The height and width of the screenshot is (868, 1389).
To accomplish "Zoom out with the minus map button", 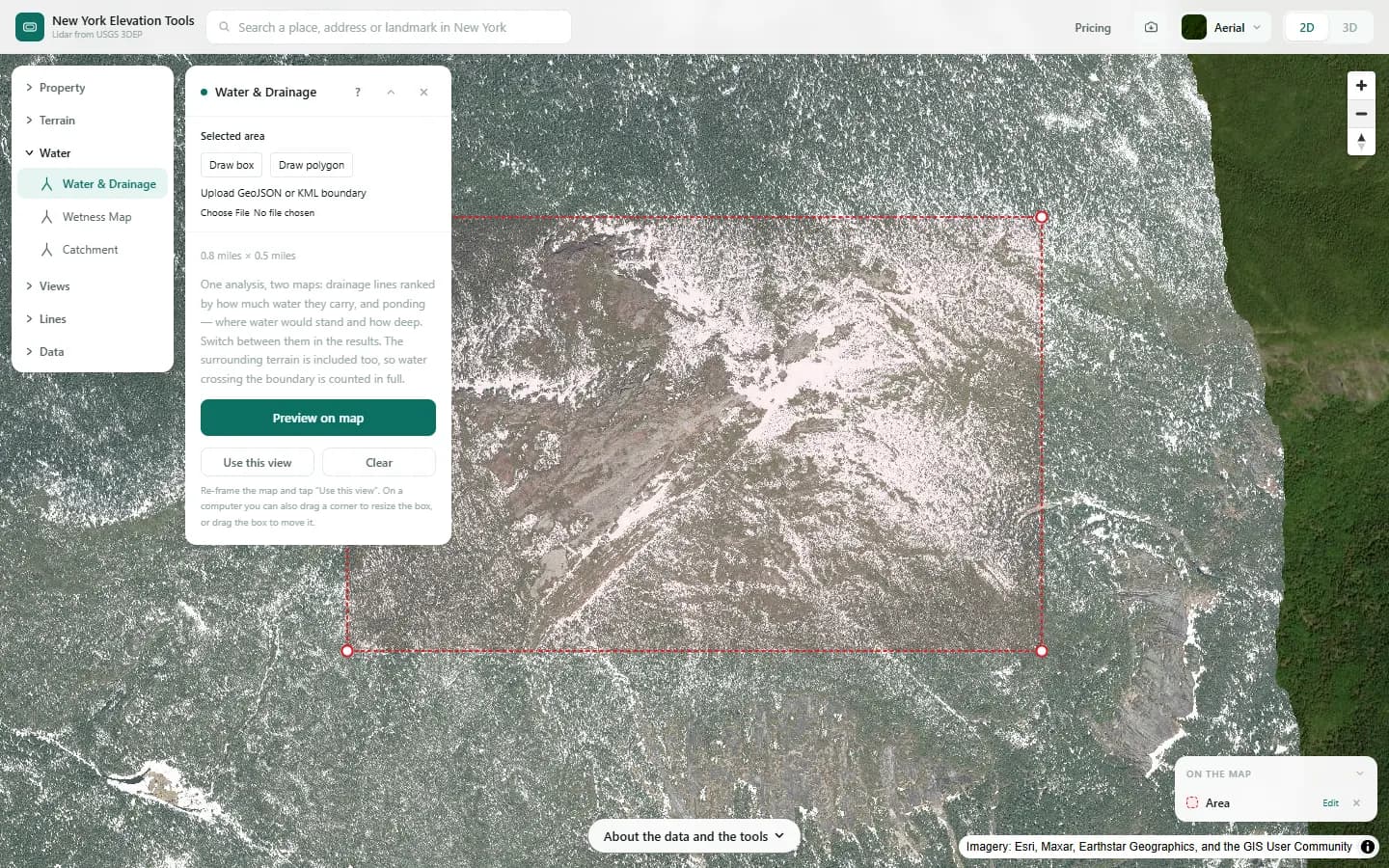I will (x=1361, y=113).
